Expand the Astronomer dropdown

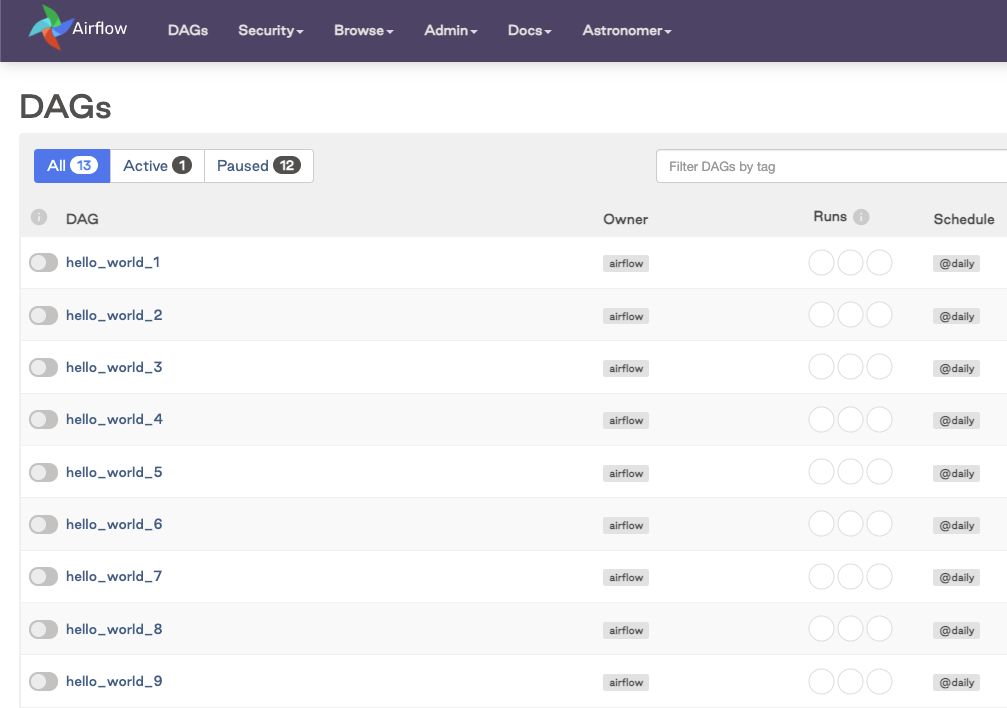[x=626, y=30]
